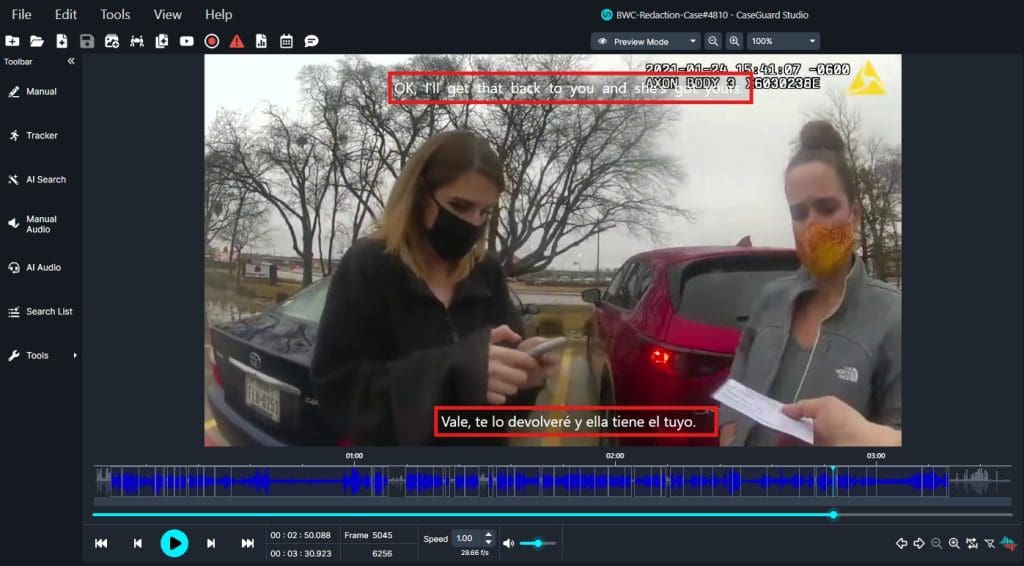Expand the Tools submenu in sidebar

coord(40,356)
